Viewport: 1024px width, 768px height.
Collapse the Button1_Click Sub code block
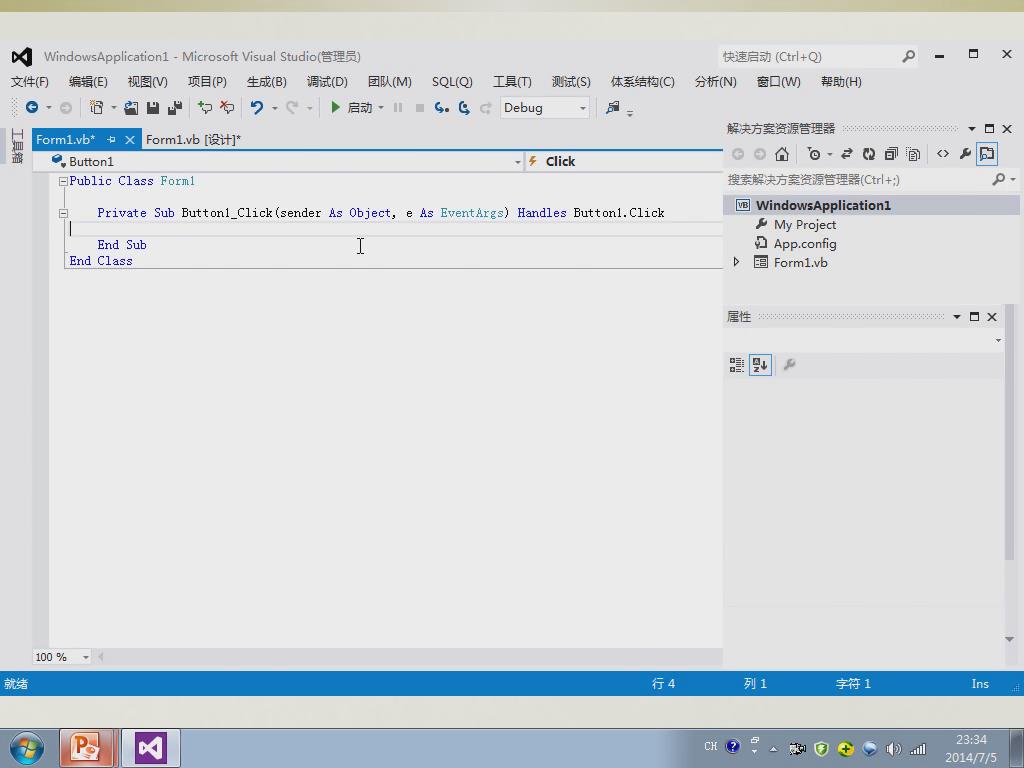(63, 213)
